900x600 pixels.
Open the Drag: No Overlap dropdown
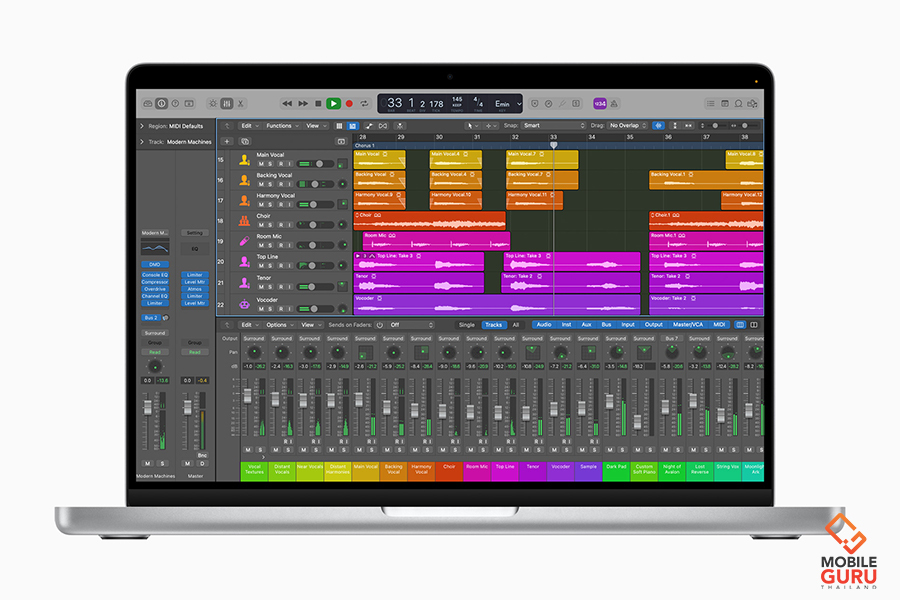[x=627, y=126]
